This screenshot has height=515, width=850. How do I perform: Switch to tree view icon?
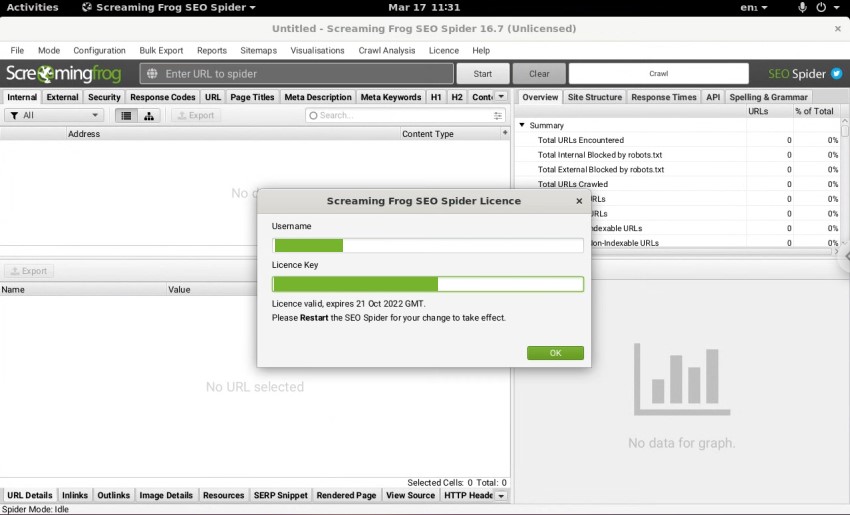[x=149, y=116]
